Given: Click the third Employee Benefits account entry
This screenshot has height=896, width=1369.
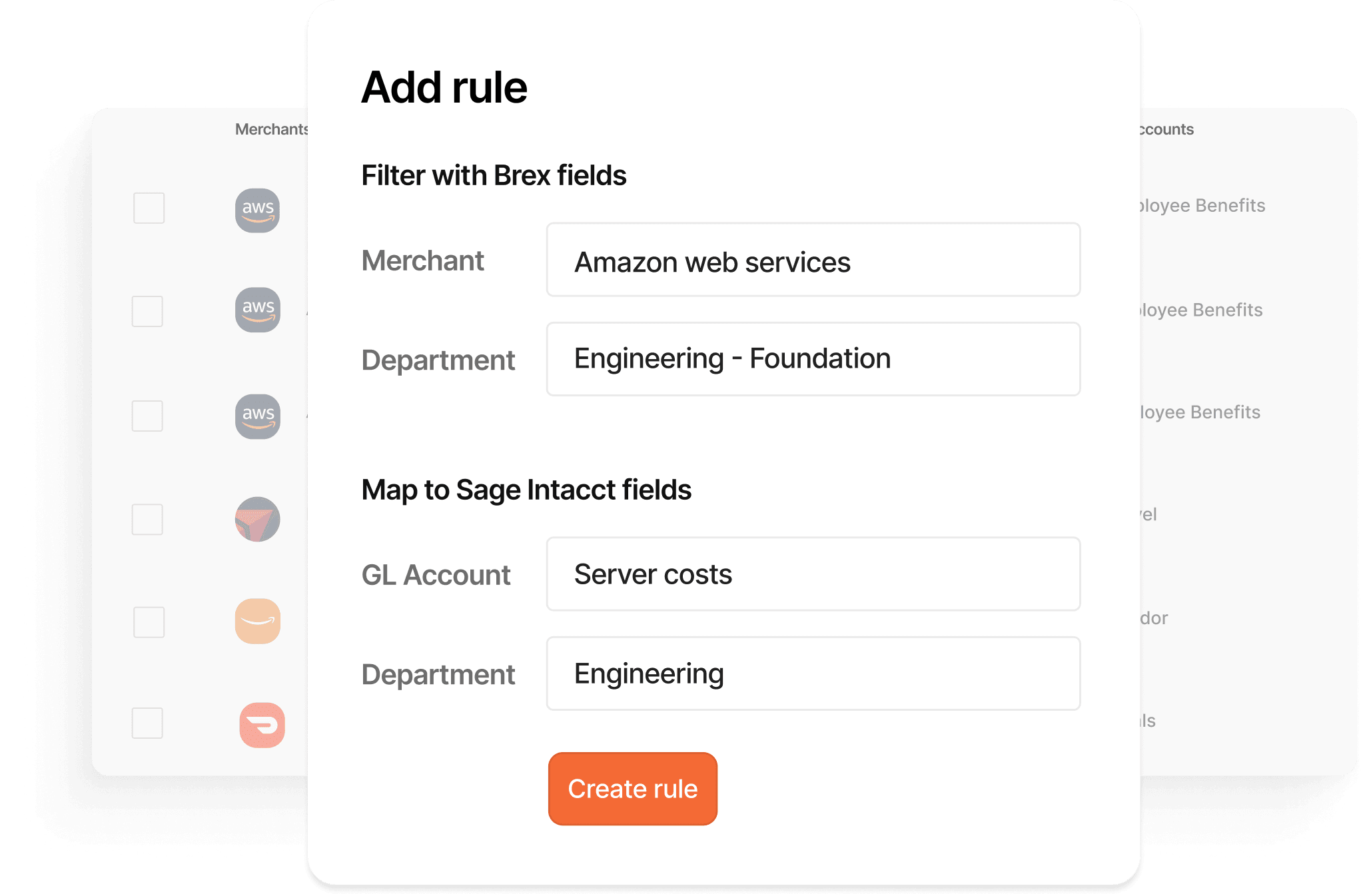Looking at the screenshot, I should point(1200,412).
